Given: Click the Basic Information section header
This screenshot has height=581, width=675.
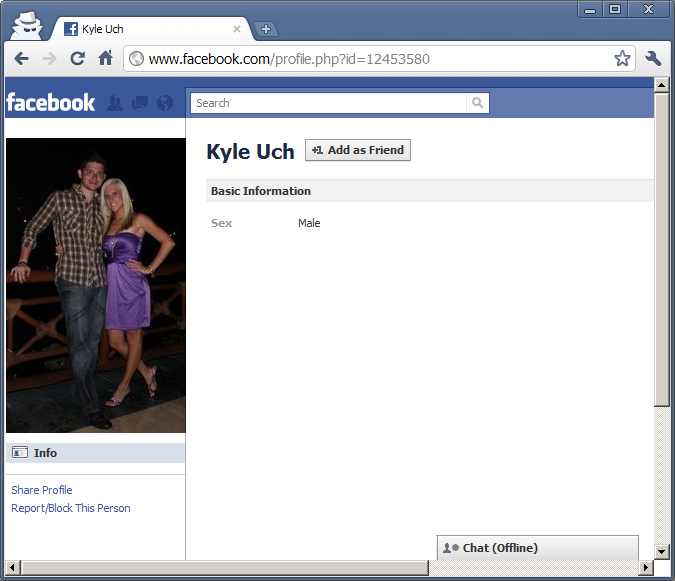Looking at the screenshot, I should 430,191.
